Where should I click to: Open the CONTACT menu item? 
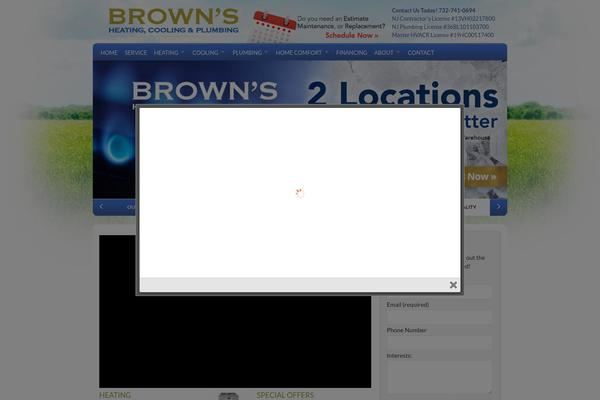(421, 52)
